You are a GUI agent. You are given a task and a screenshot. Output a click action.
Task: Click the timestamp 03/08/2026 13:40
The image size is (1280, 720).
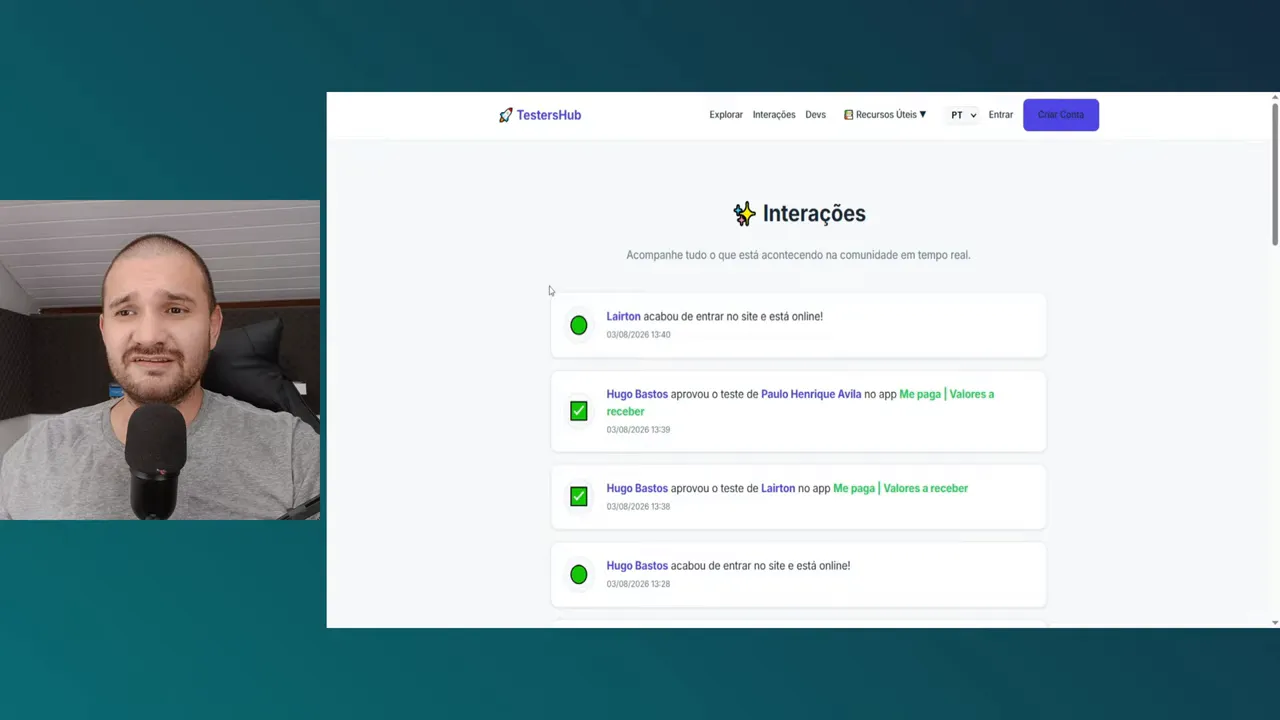[x=638, y=335]
